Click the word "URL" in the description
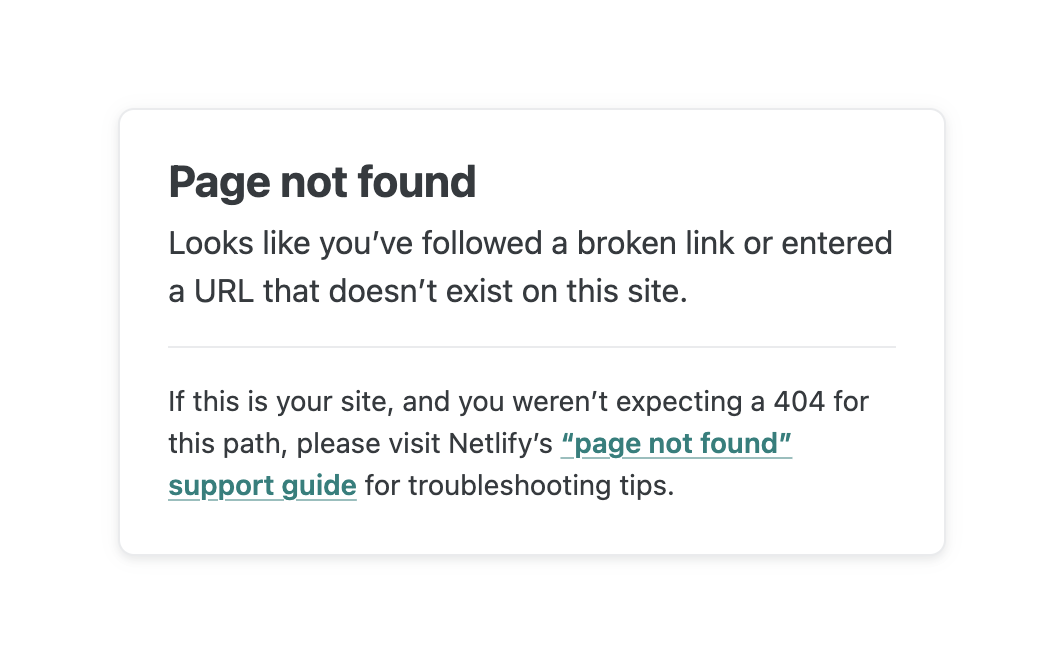The image size is (1052, 668). [224, 294]
